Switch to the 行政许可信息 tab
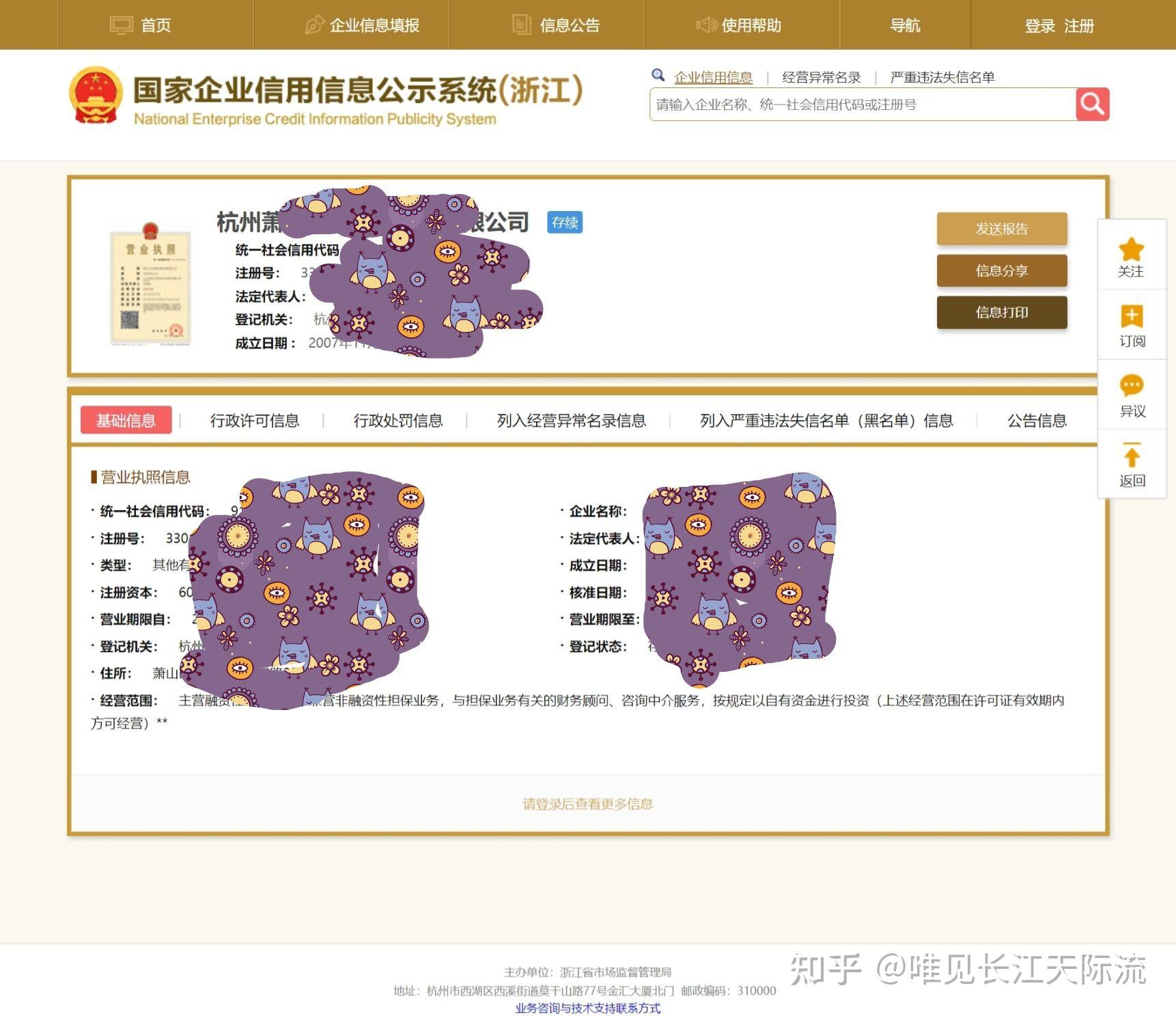This screenshot has width=1176, height=1016. point(255,421)
